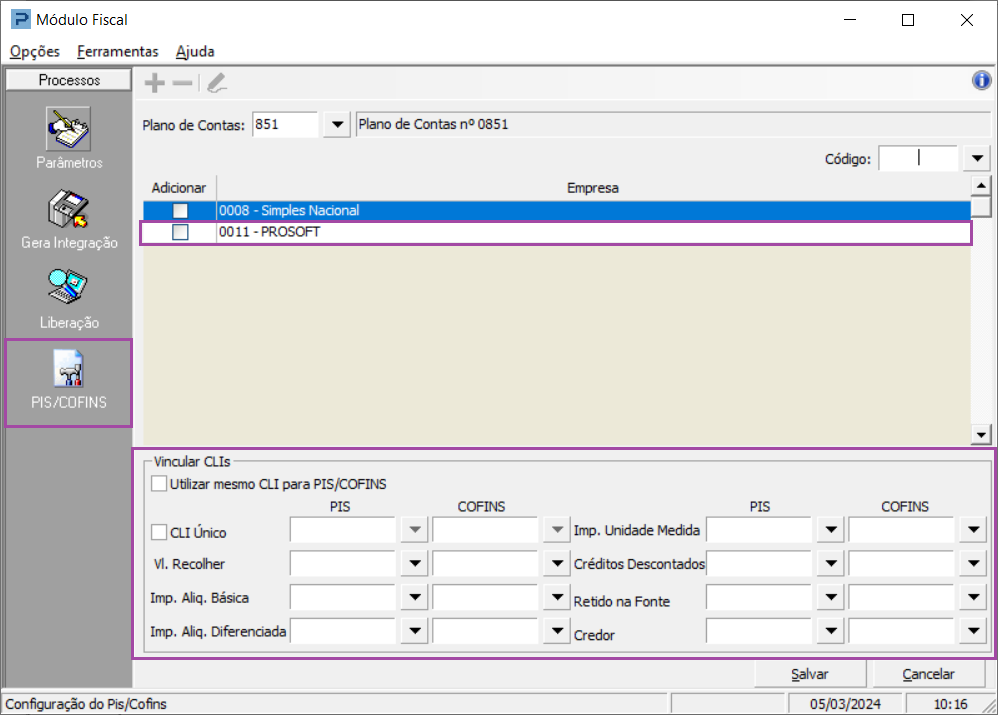Enable Utilizar mesmo CLI para PIS/COFINS
The width and height of the screenshot is (998, 715).
tap(159, 484)
